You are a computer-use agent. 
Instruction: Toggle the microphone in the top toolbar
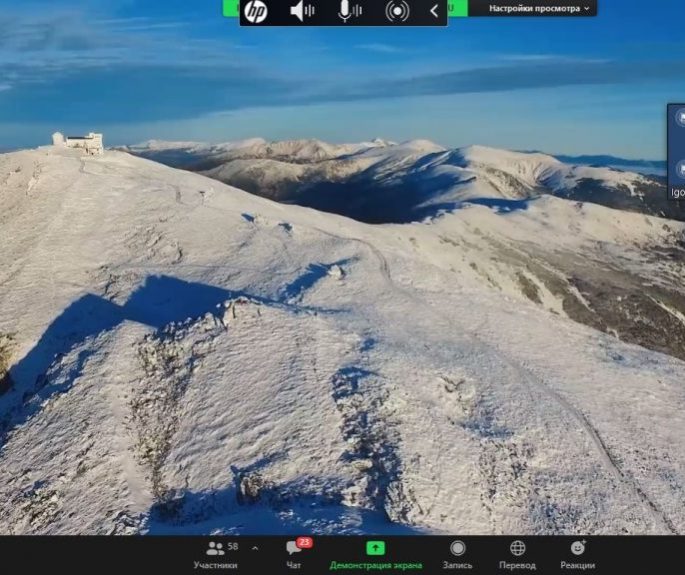(x=348, y=11)
